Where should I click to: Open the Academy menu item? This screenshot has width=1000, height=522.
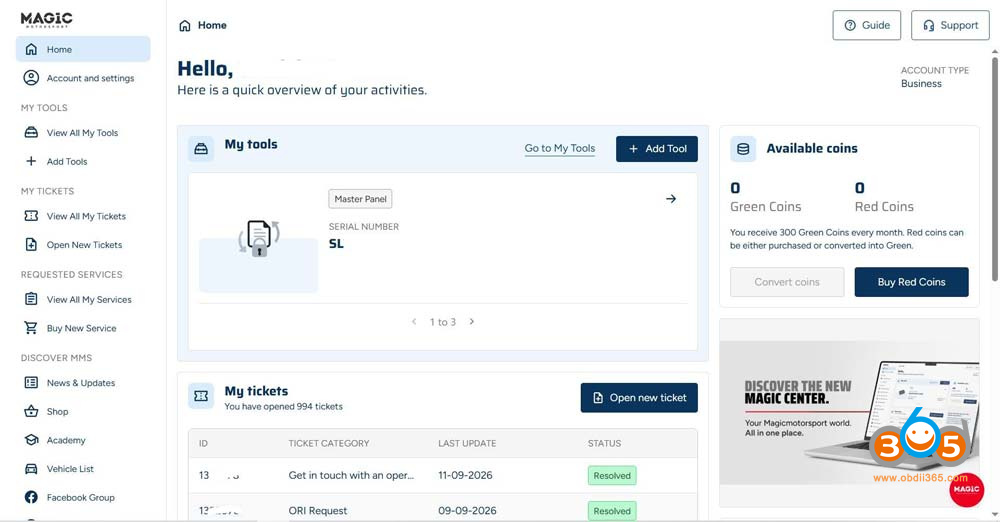[x=83, y=440]
